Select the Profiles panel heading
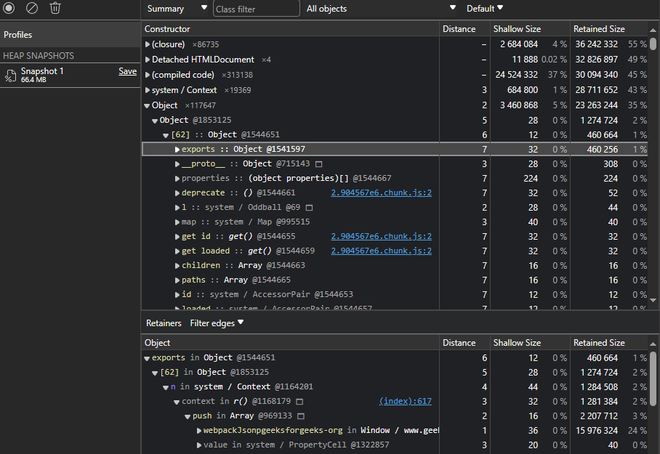 pos(18,35)
